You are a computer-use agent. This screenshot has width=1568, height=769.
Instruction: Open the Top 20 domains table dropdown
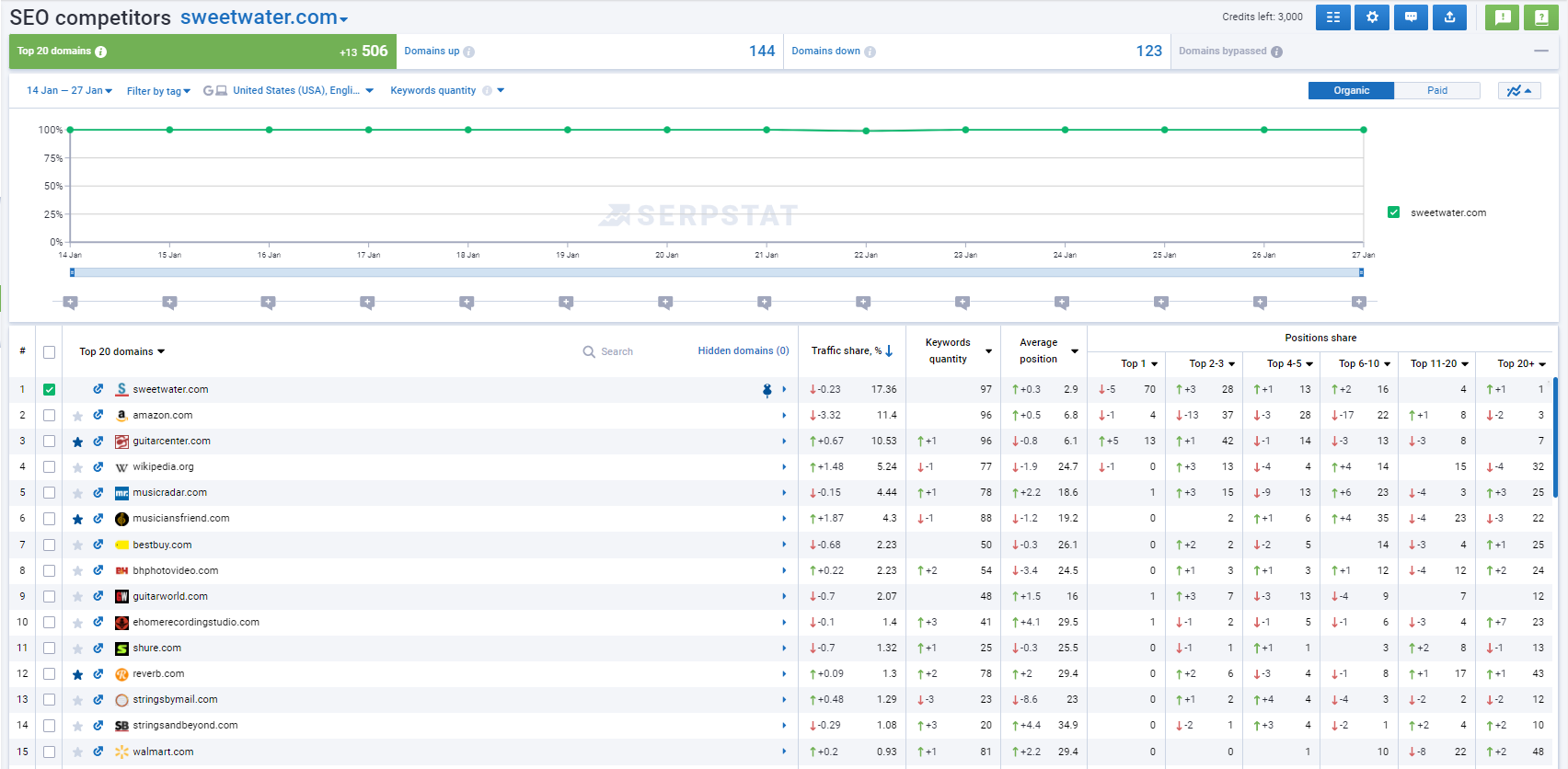tap(122, 351)
